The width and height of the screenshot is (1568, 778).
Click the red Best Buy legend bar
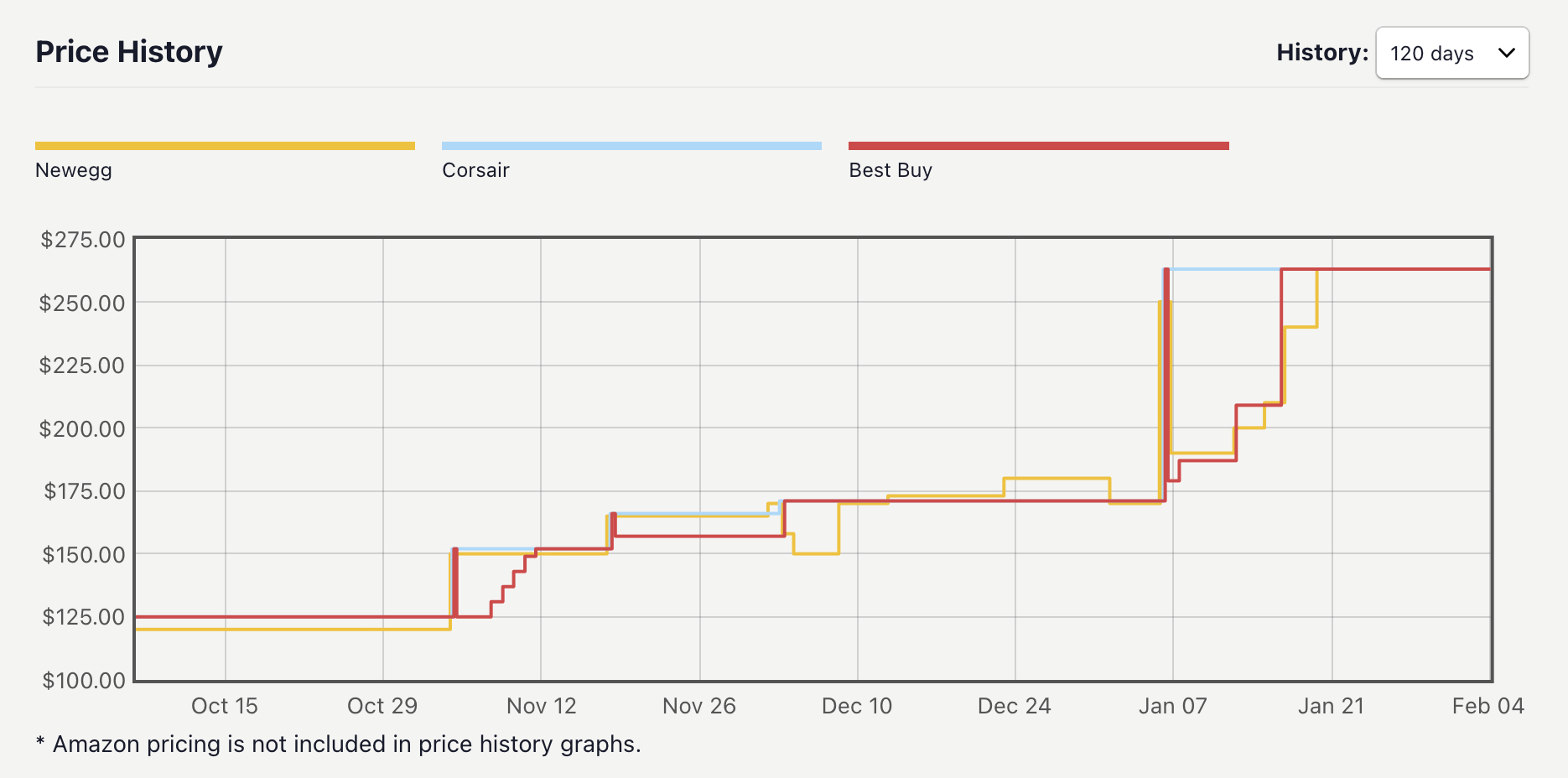1038,146
